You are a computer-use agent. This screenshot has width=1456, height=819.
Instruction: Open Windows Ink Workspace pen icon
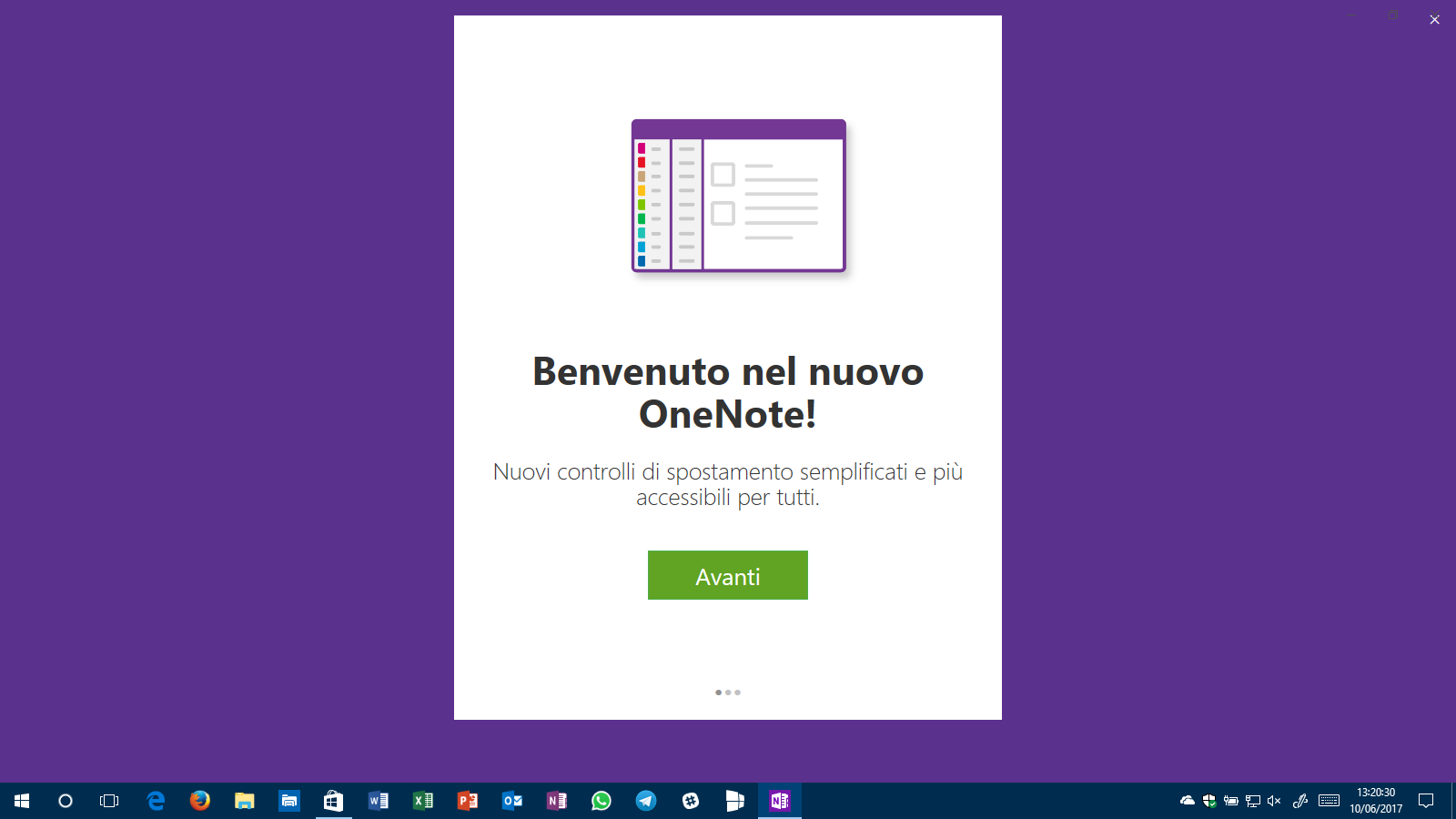(x=1300, y=801)
